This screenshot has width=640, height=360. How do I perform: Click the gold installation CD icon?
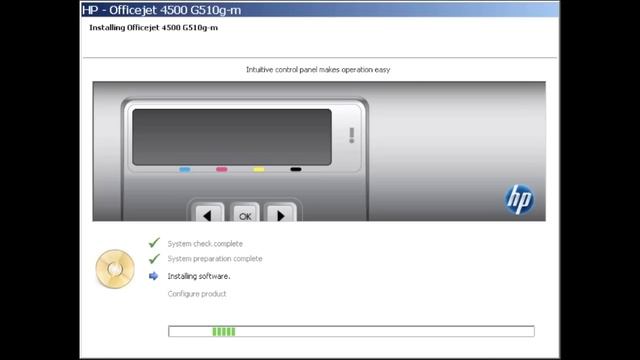click(x=115, y=269)
